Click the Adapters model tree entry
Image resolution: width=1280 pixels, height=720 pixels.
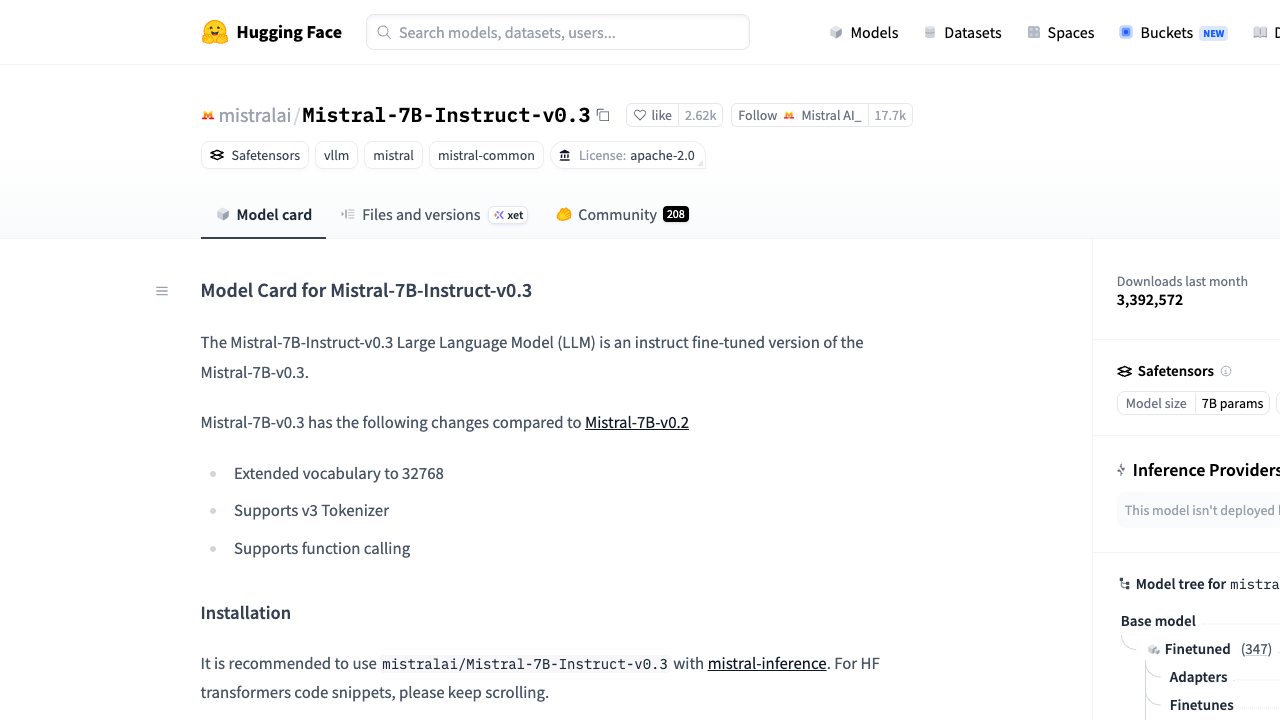coord(1198,677)
